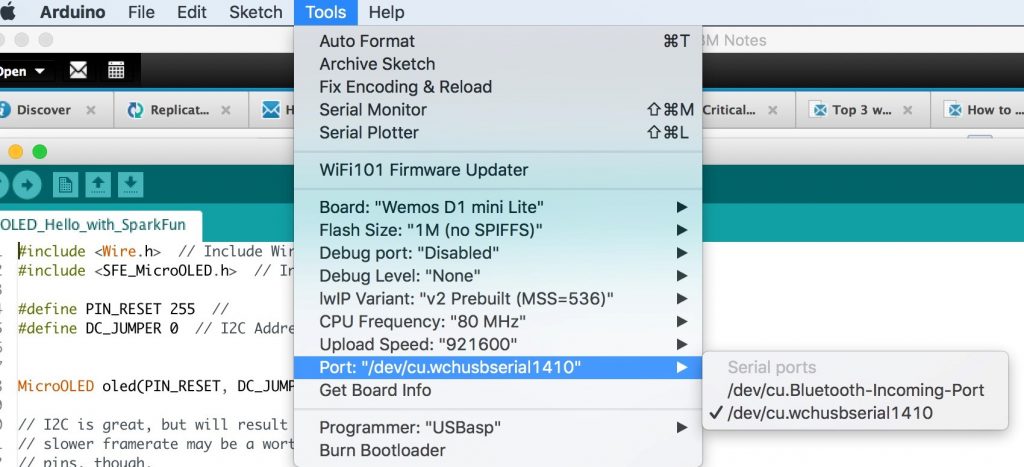
Task: Open the Open dropdown in Notes toolbar
Action: coord(22,71)
